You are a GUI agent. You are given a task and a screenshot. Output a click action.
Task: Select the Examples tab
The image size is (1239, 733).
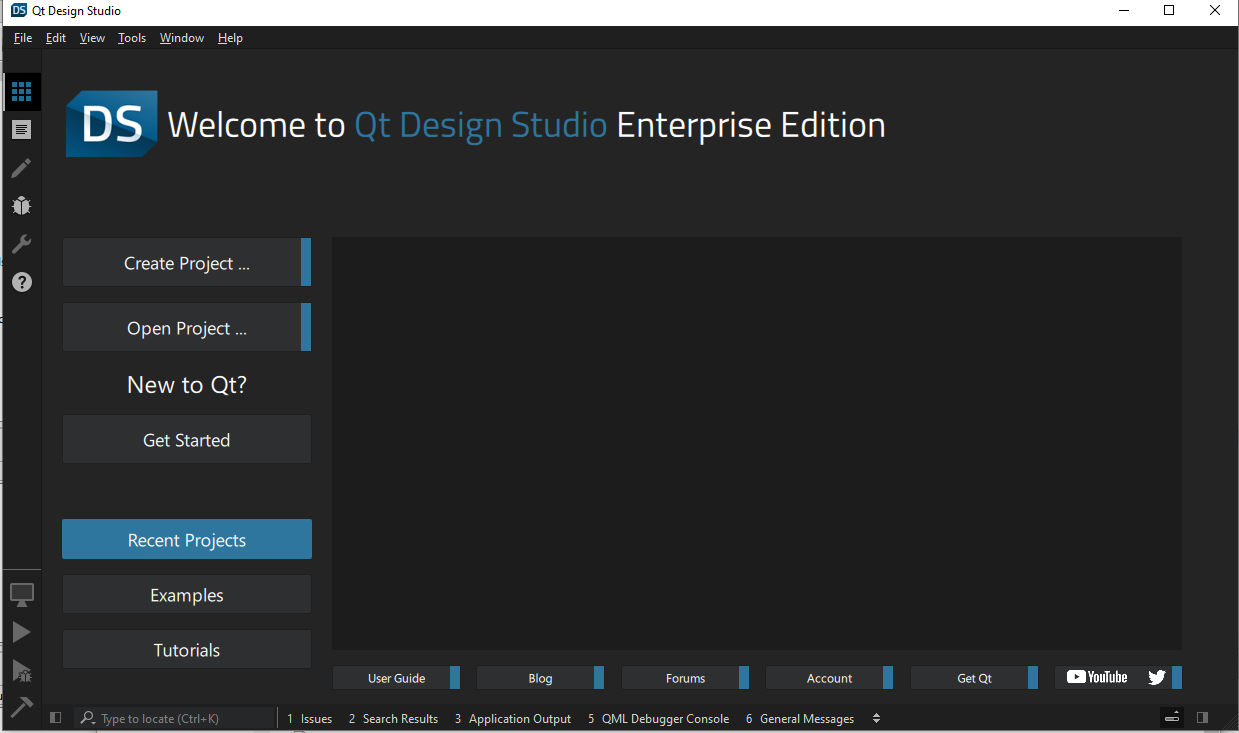point(187,595)
